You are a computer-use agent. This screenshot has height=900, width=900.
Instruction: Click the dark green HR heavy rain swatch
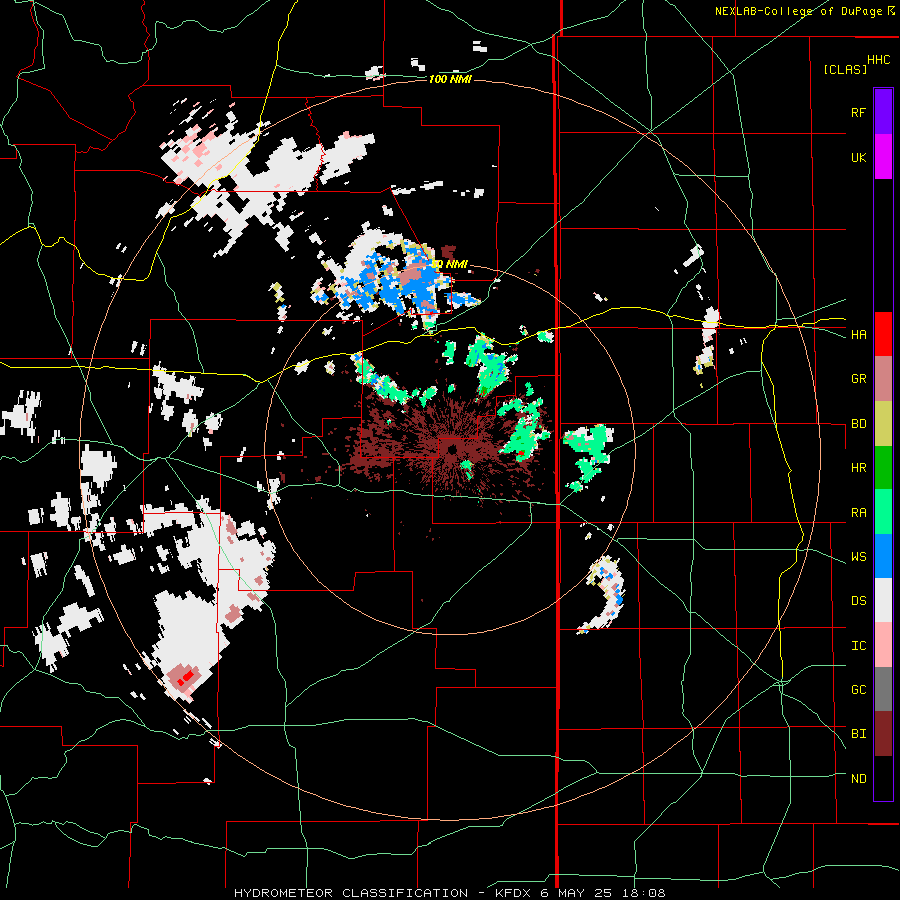coord(883,467)
